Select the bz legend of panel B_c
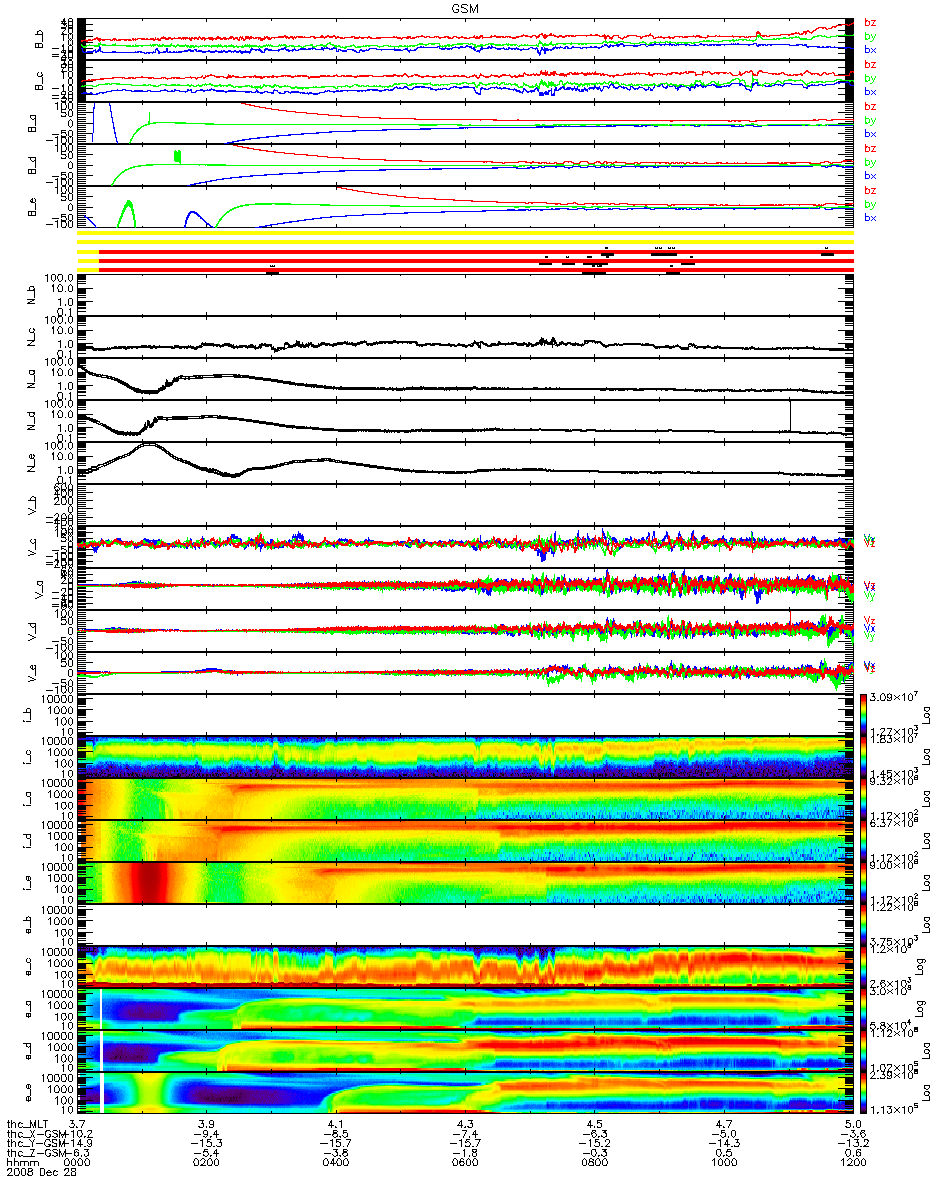 click(x=870, y=64)
